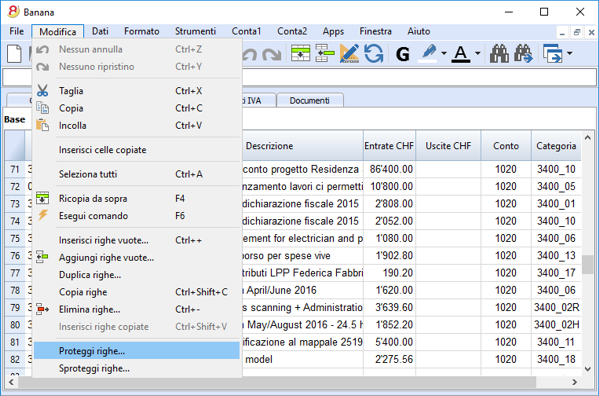Open the Dati menu

pos(100,31)
